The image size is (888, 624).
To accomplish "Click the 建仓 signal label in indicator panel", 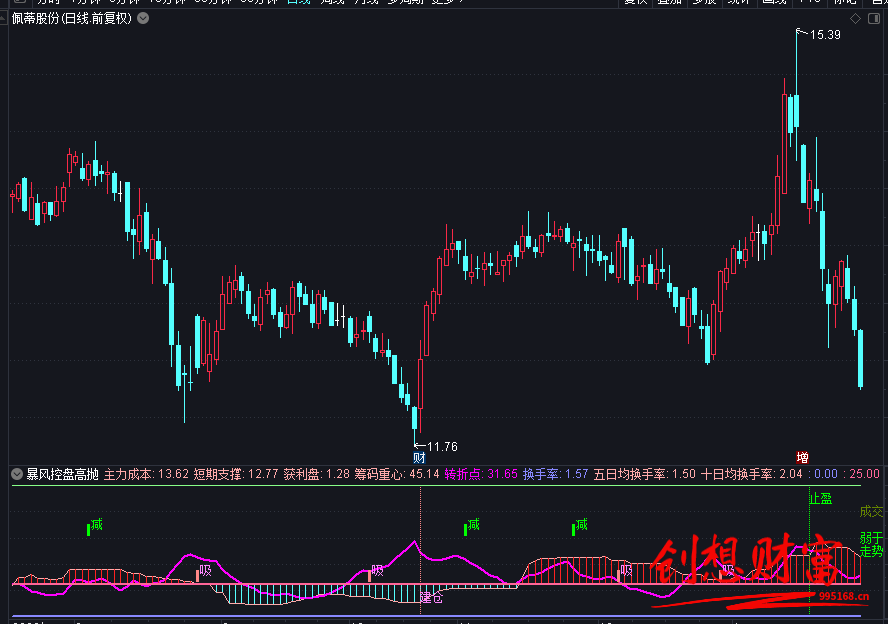I will (431, 598).
